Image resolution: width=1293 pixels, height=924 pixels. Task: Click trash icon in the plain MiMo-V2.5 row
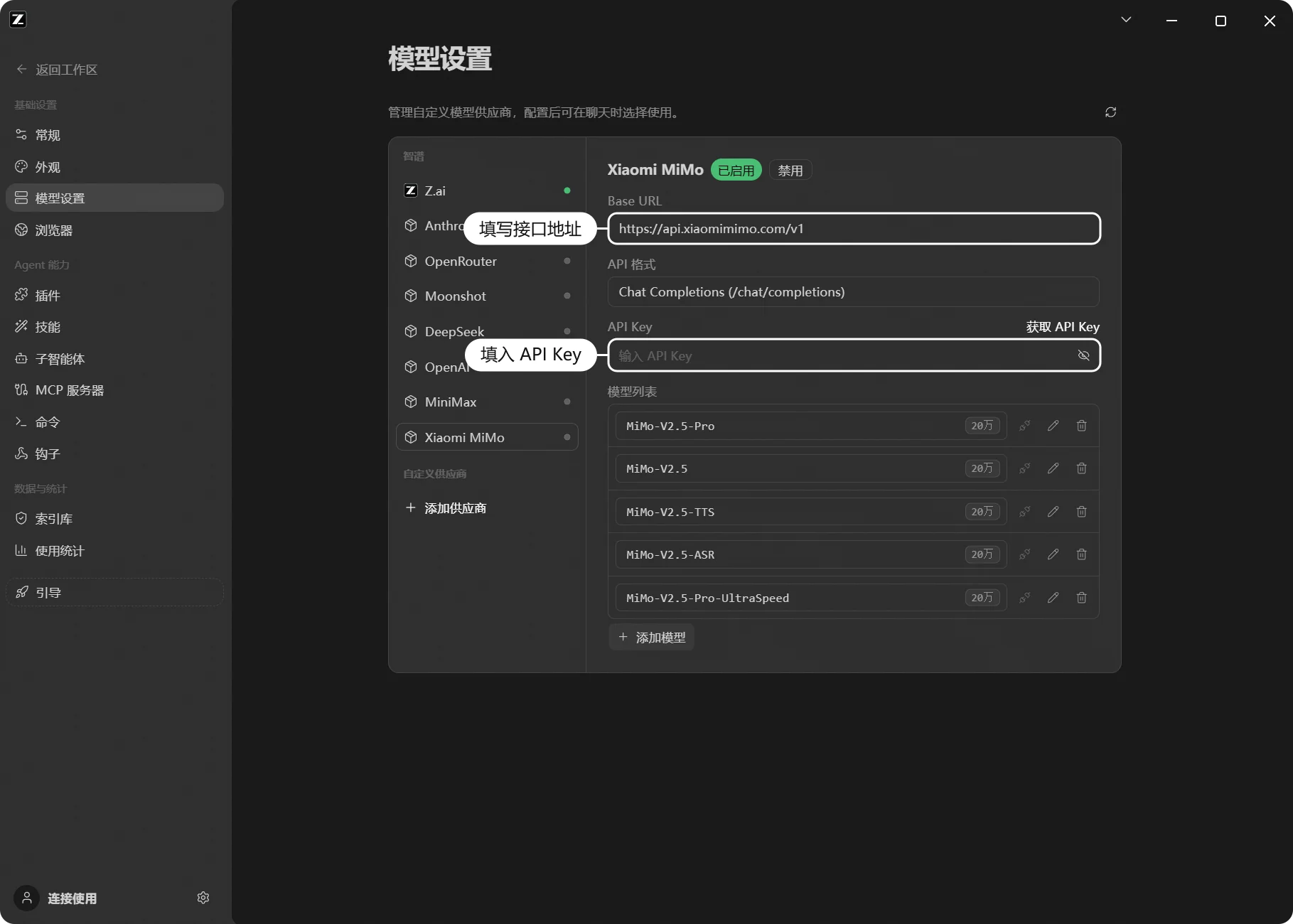coord(1081,468)
